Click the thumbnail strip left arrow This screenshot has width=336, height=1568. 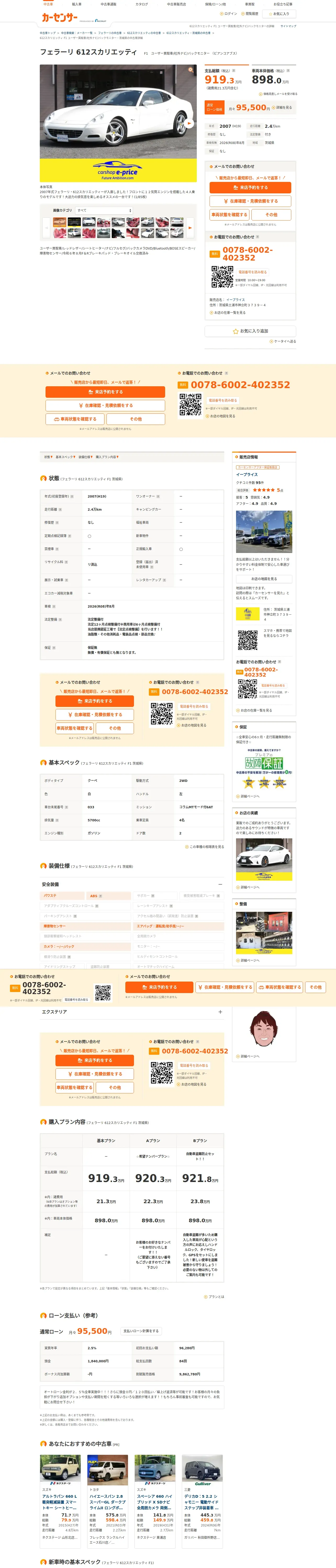coord(46,228)
